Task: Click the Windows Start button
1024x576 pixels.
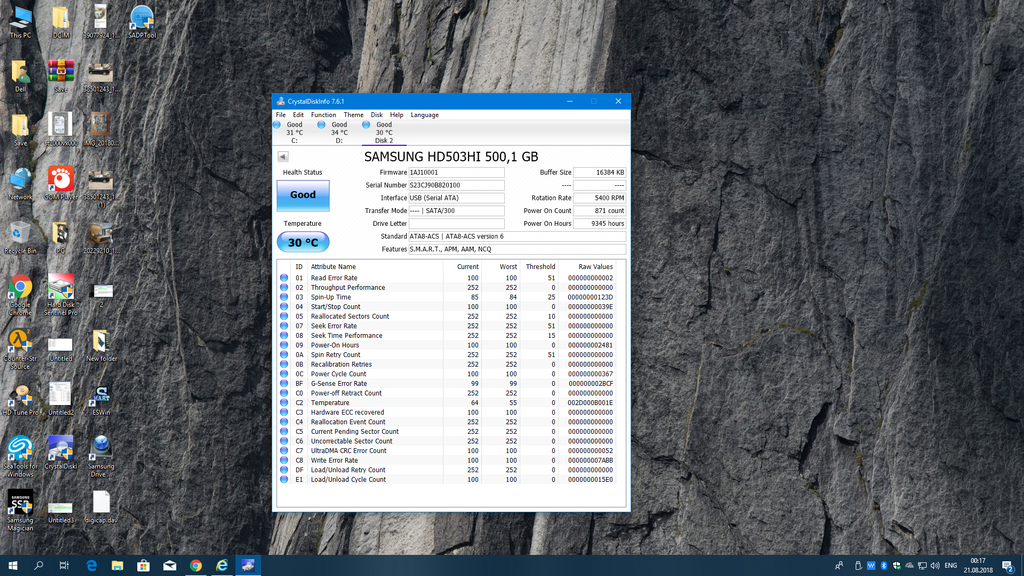Action: [13, 565]
